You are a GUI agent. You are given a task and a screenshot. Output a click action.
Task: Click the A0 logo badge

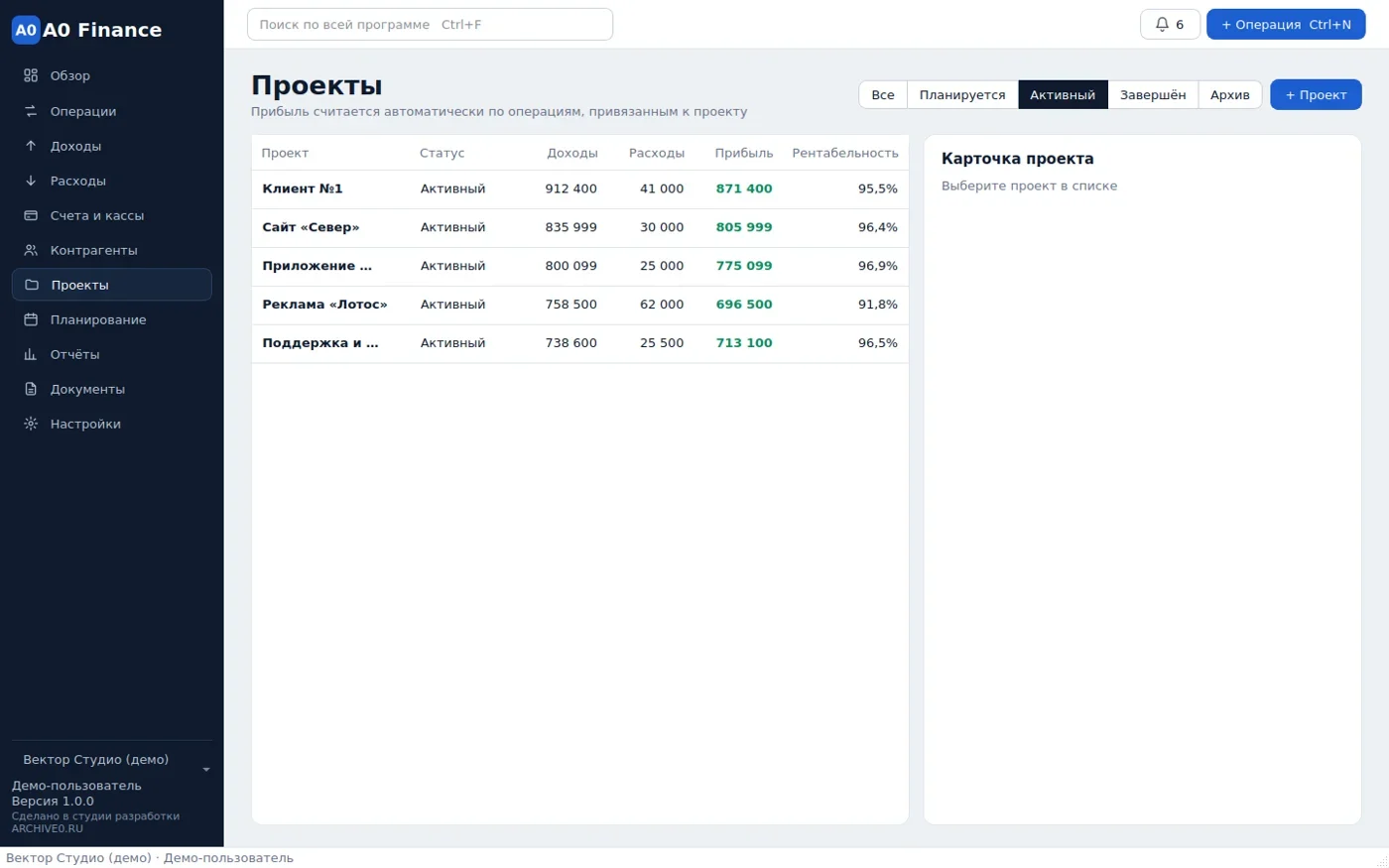click(26, 30)
